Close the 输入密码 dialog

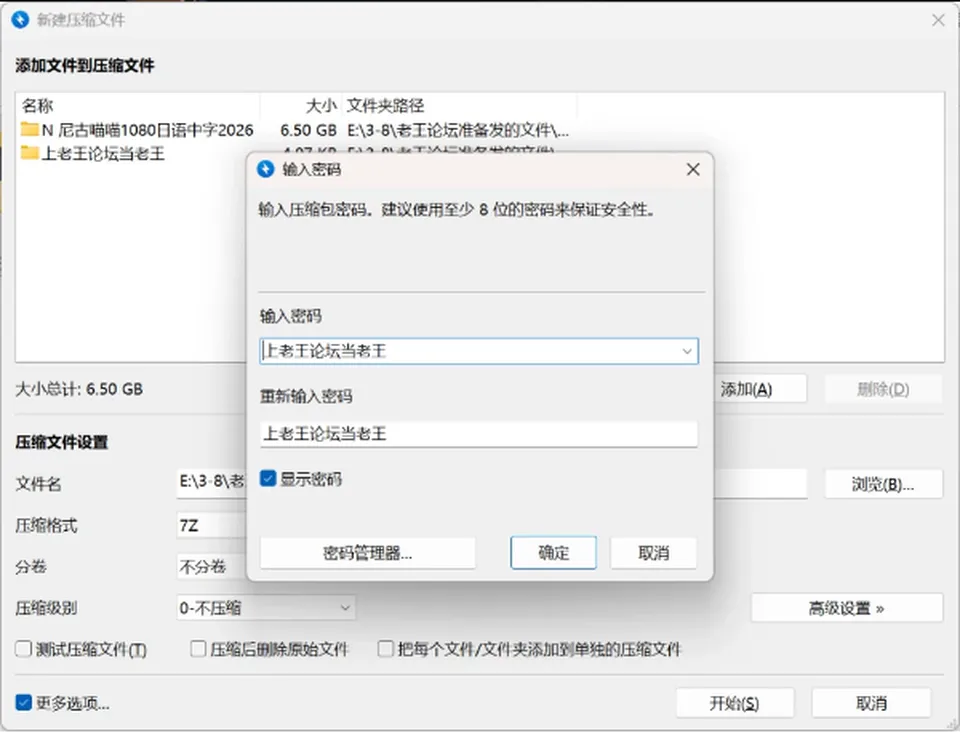coord(693,169)
